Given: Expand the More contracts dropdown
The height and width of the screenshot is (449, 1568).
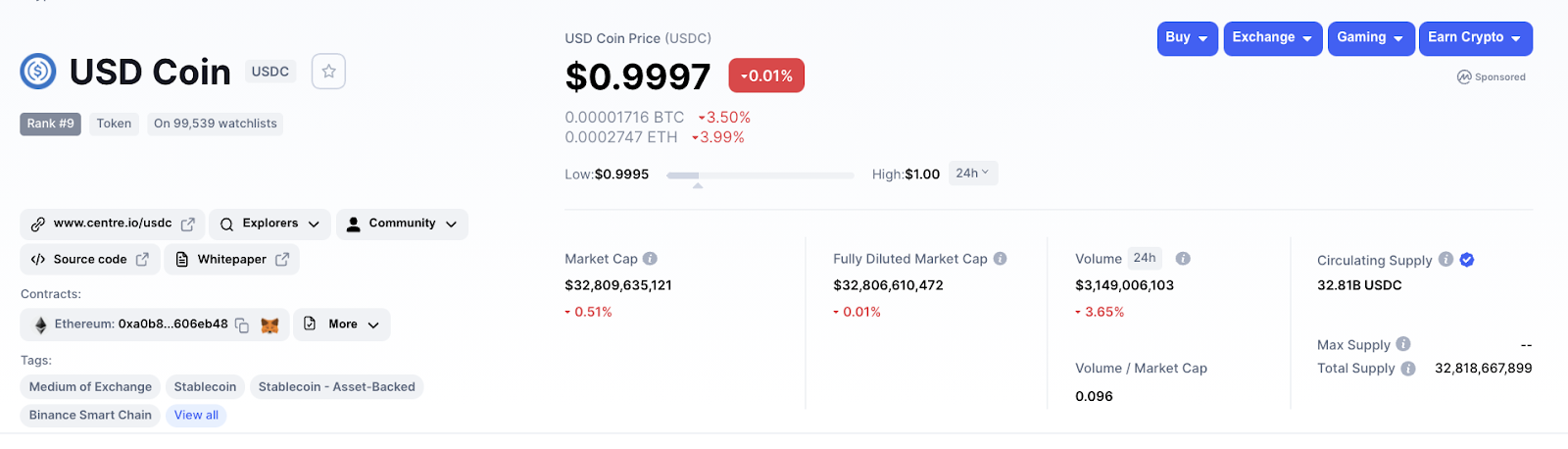Looking at the screenshot, I should (341, 324).
